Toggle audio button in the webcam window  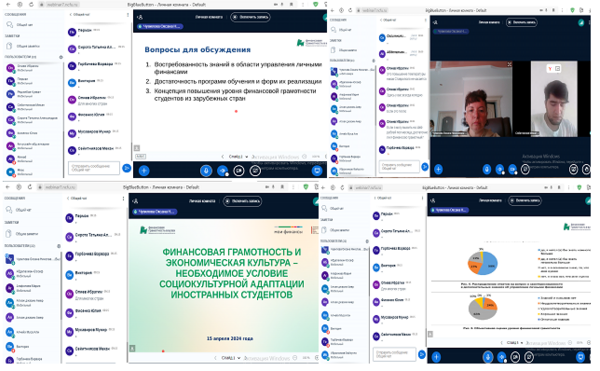[x=500, y=169]
